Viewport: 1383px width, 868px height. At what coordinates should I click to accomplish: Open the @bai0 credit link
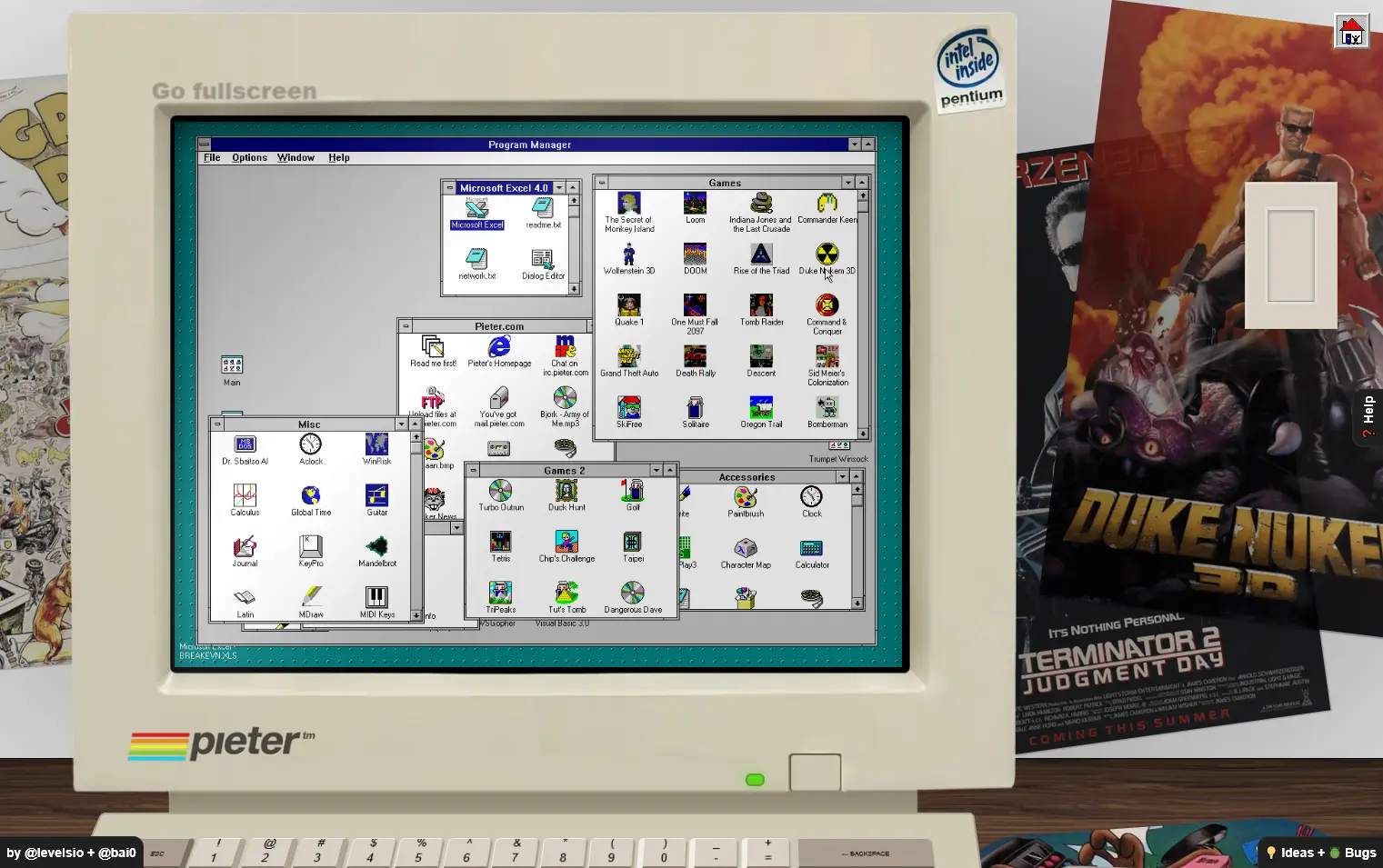(x=117, y=853)
